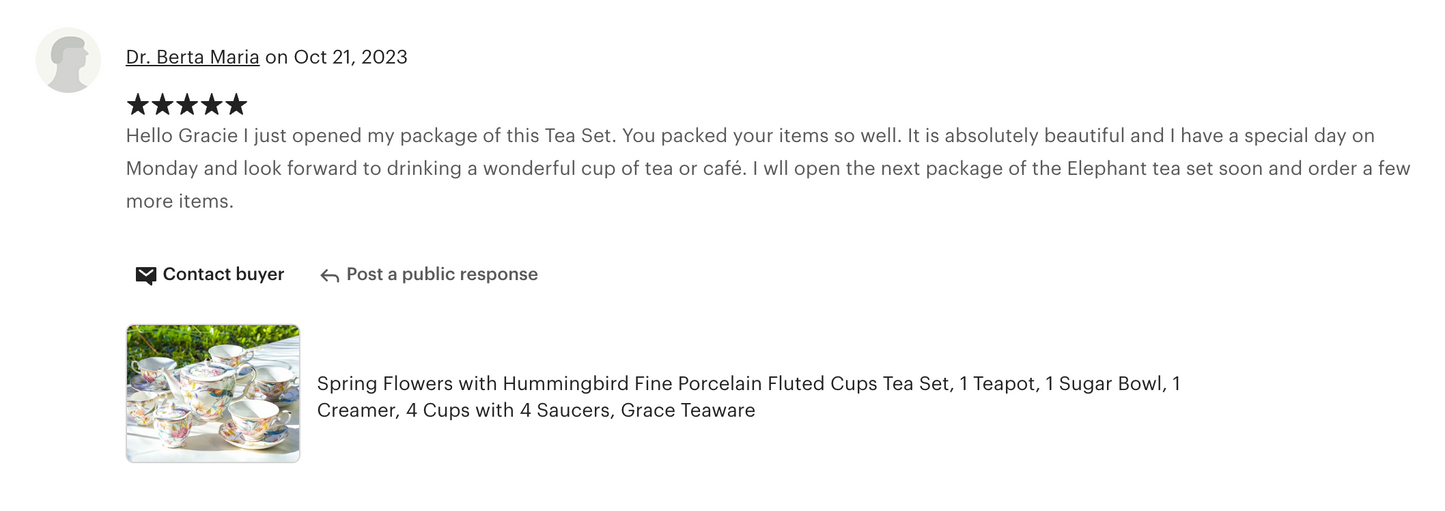Click the envelope icon beside Contact buyer
This screenshot has width=1445, height=511.
click(x=146, y=275)
